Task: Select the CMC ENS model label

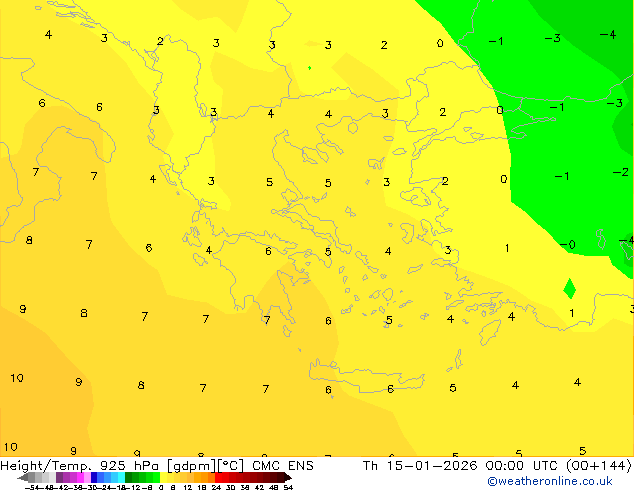Action: click(x=285, y=466)
